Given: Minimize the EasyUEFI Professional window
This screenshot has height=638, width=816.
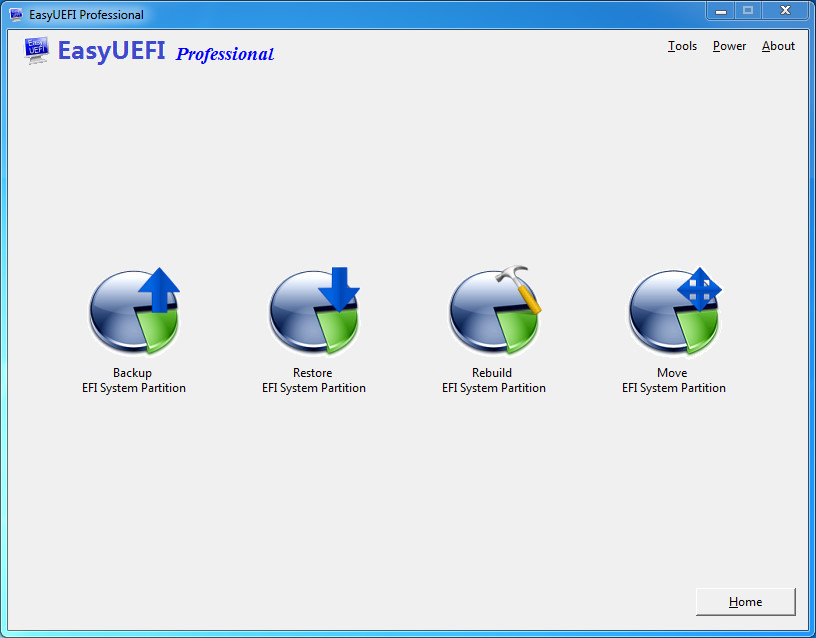Looking at the screenshot, I should (x=721, y=11).
